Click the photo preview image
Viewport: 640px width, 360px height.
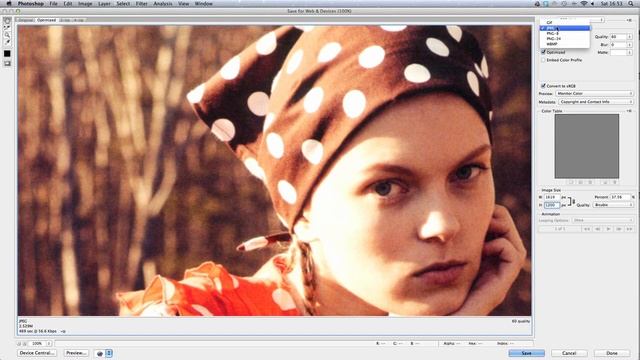tap(274, 170)
